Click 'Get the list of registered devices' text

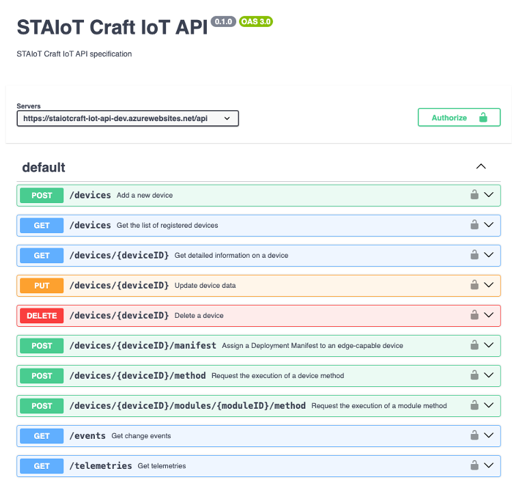[167, 225]
